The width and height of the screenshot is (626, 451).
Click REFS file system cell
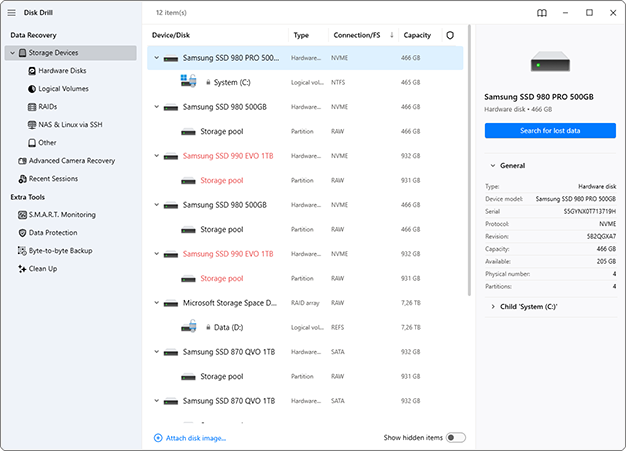[x=337, y=327]
